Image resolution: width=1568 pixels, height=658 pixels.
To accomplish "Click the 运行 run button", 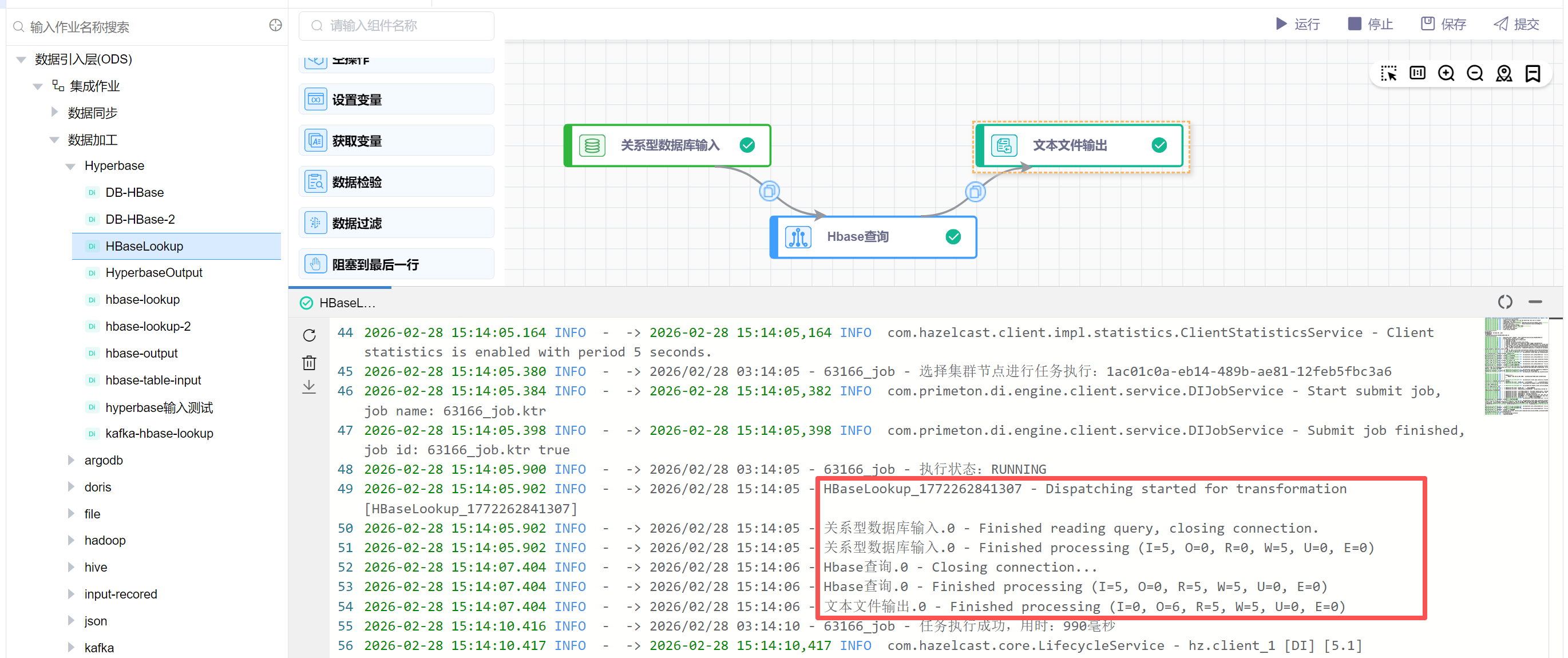I will 1297,23.
